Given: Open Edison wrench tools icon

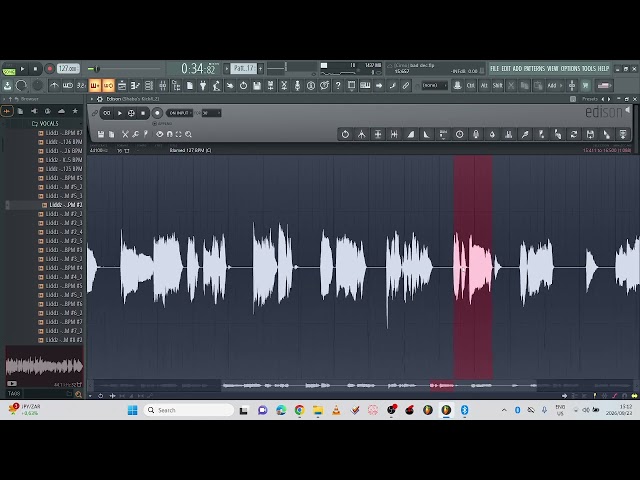Looking at the screenshot, I should (136, 134).
